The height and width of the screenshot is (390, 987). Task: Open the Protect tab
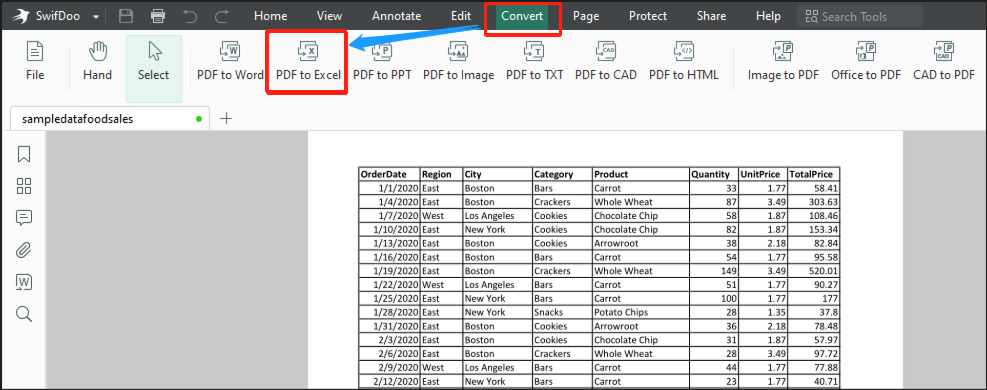pos(648,16)
